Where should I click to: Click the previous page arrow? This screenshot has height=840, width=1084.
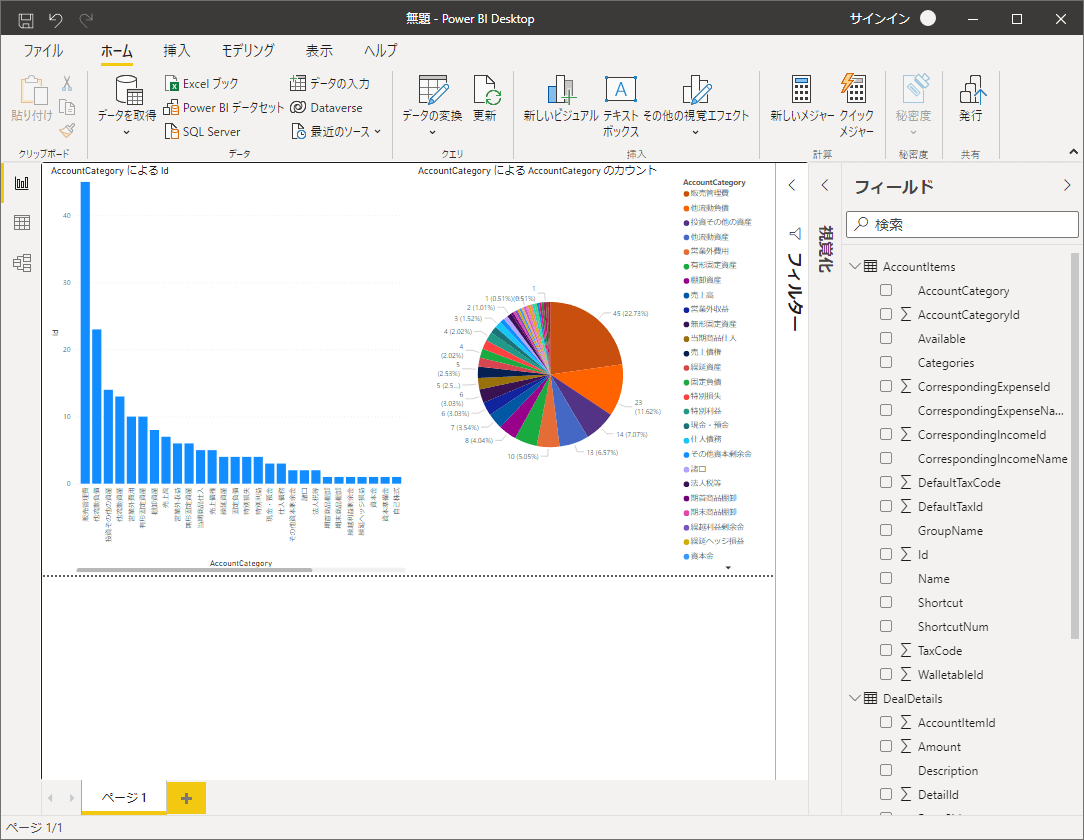(x=50, y=798)
